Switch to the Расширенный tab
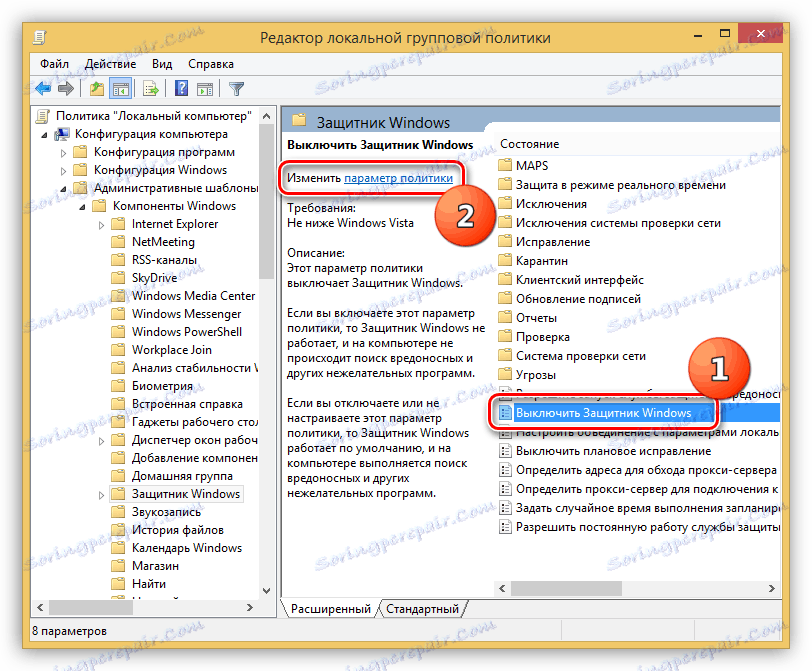812x671 pixels. click(x=330, y=609)
